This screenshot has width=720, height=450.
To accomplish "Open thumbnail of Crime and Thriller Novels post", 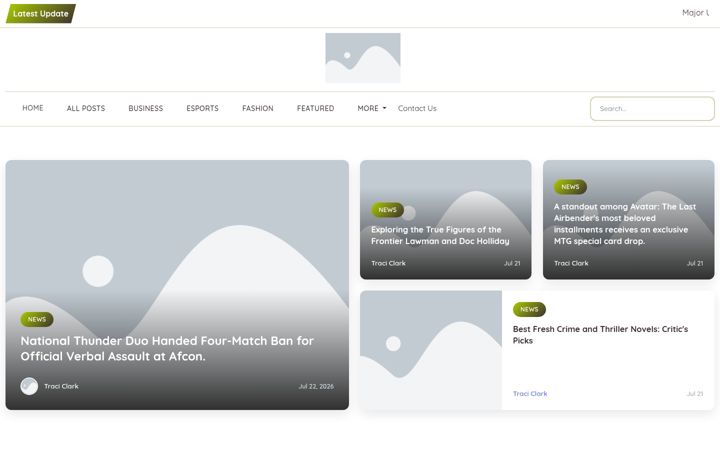I will click(x=431, y=350).
